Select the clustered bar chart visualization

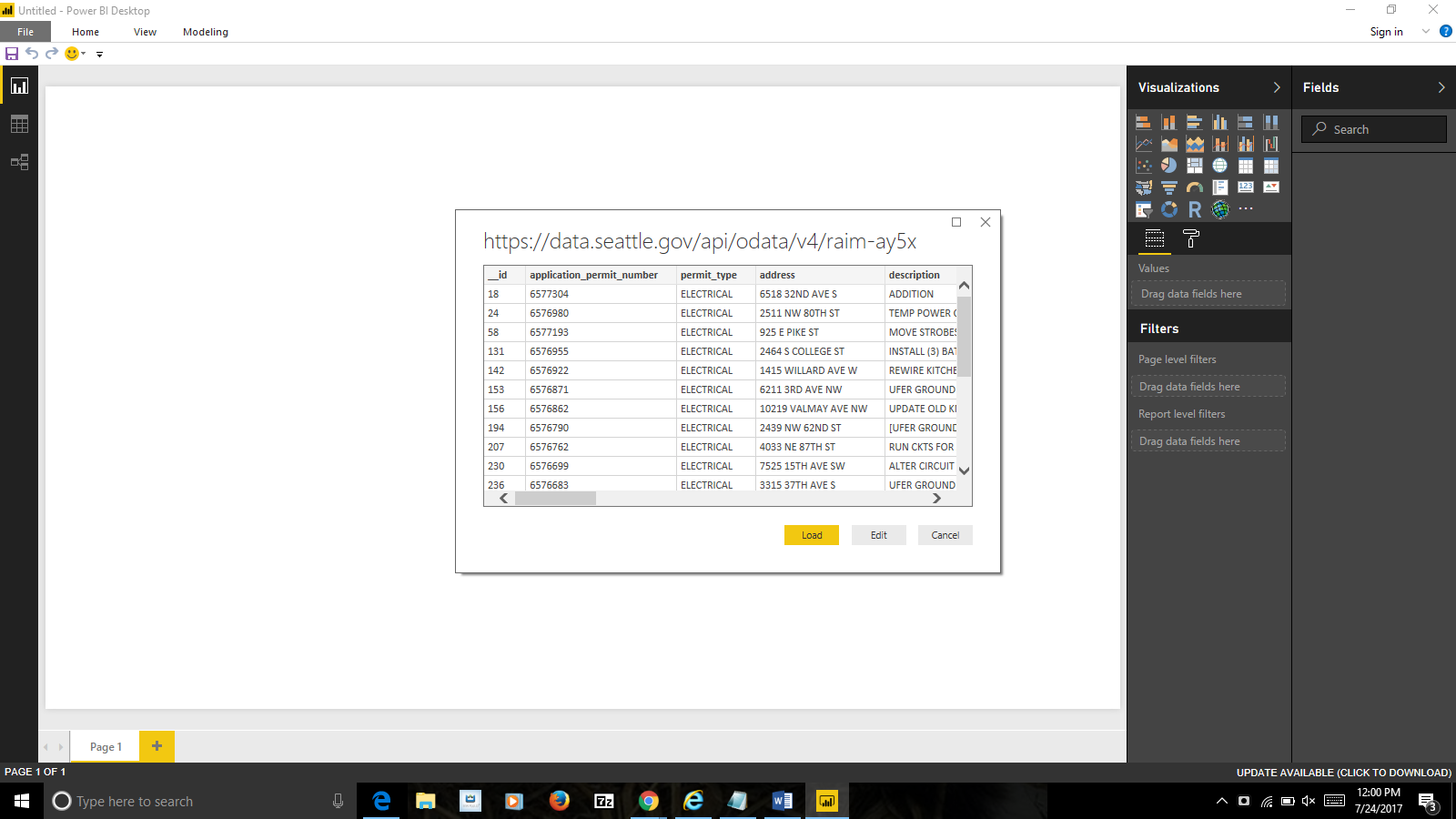click(1195, 122)
